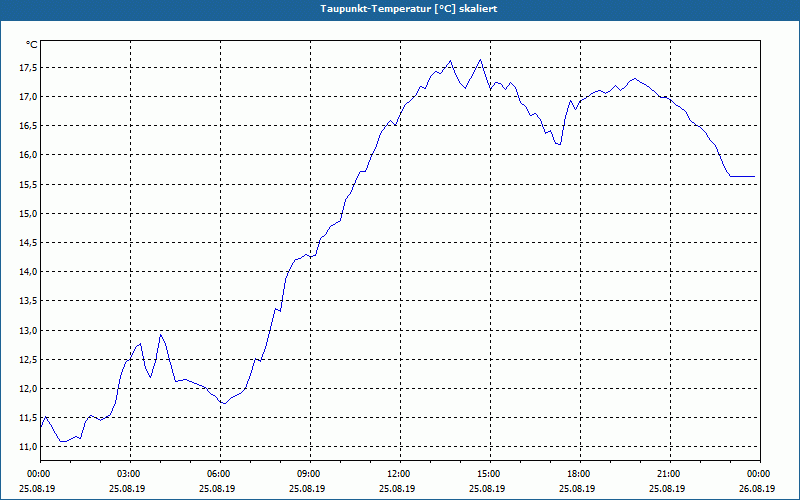Click the 26.08.19 date label

757,488
